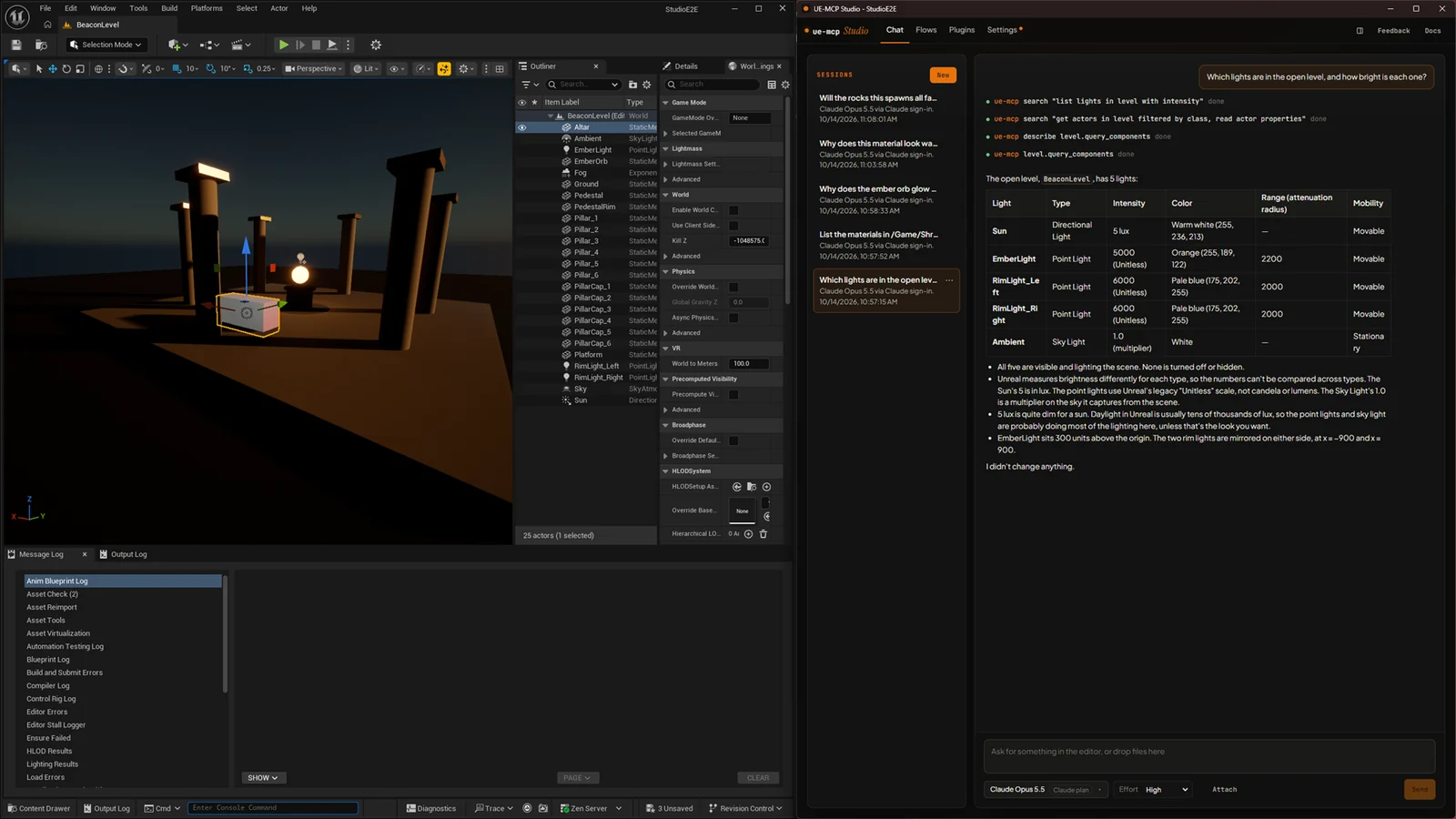1456x819 pixels.
Task: Click the World to Meters value field
Action: (x=750, y=363)
